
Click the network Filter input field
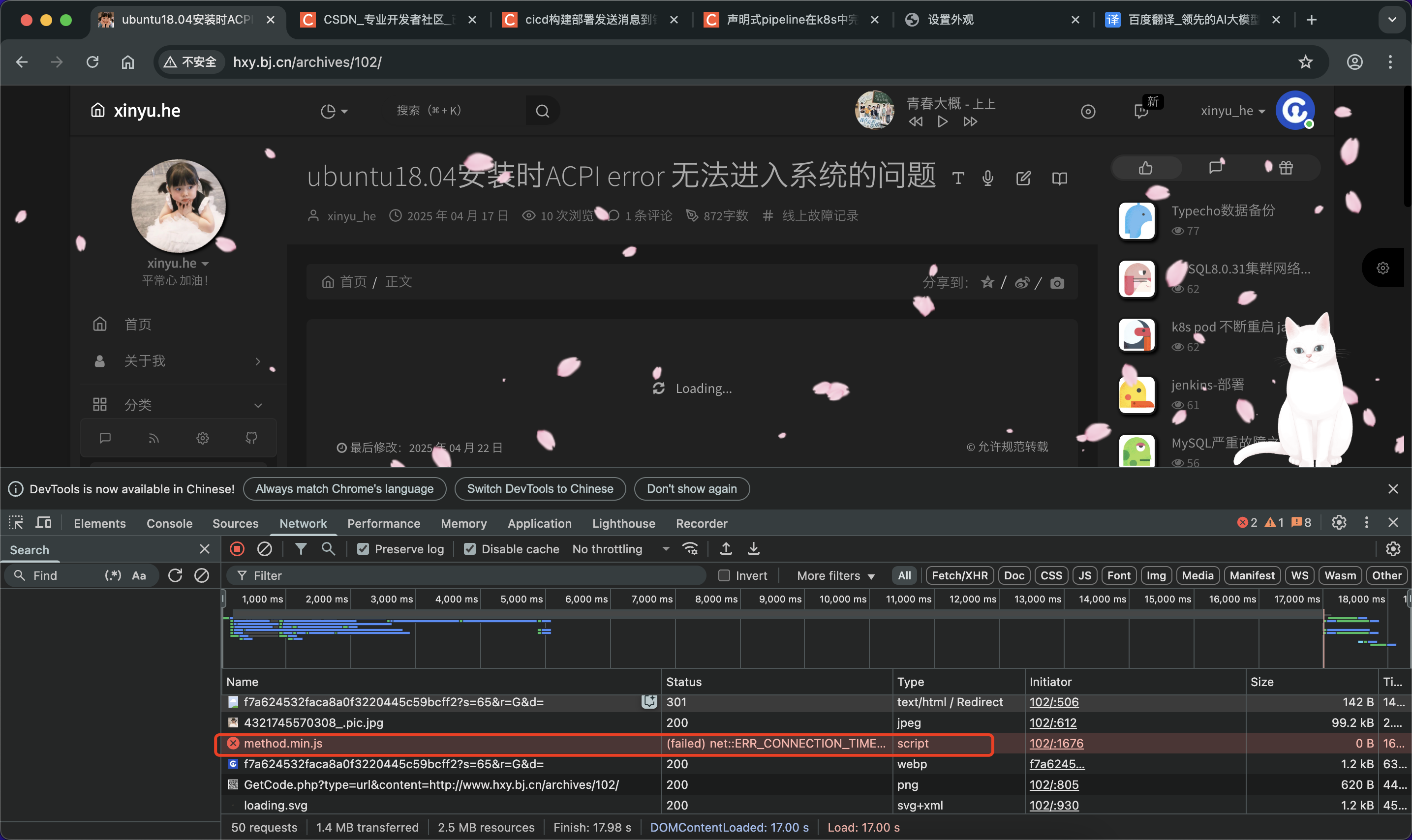coord(466,575)
